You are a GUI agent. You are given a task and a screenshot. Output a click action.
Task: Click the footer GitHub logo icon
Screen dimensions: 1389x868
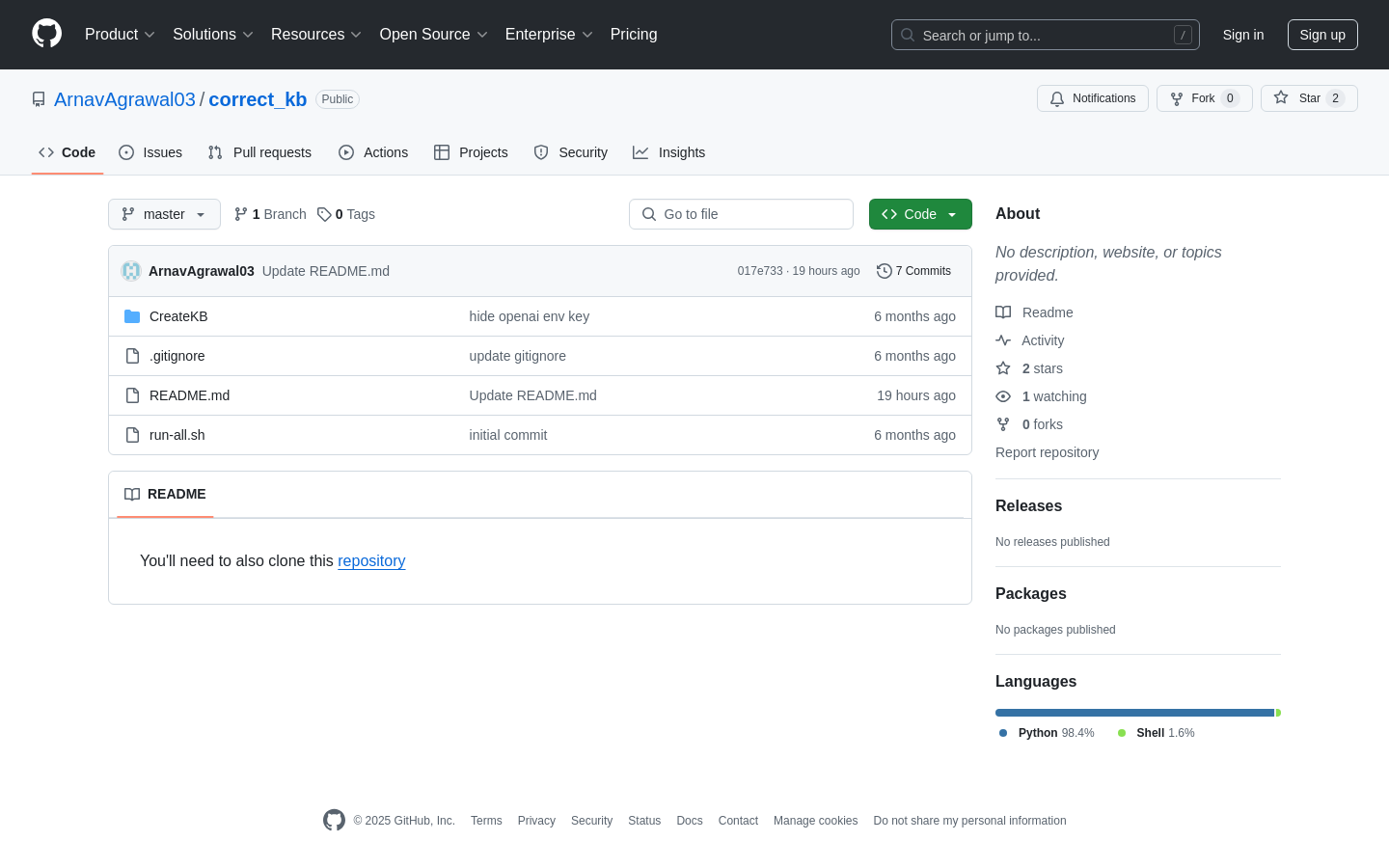(334, 820)
